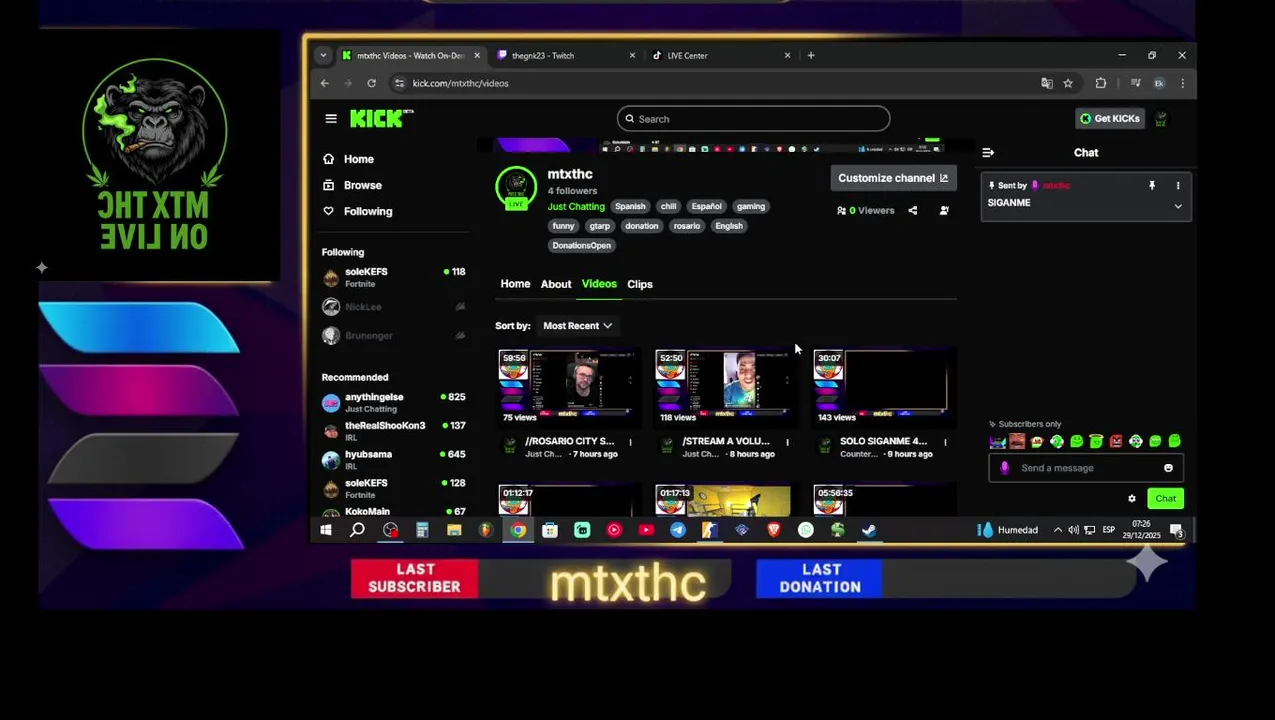Open WhatsApp from the taskbar
The width and height of the screenshot is (1275, 720).
point(806,531)
